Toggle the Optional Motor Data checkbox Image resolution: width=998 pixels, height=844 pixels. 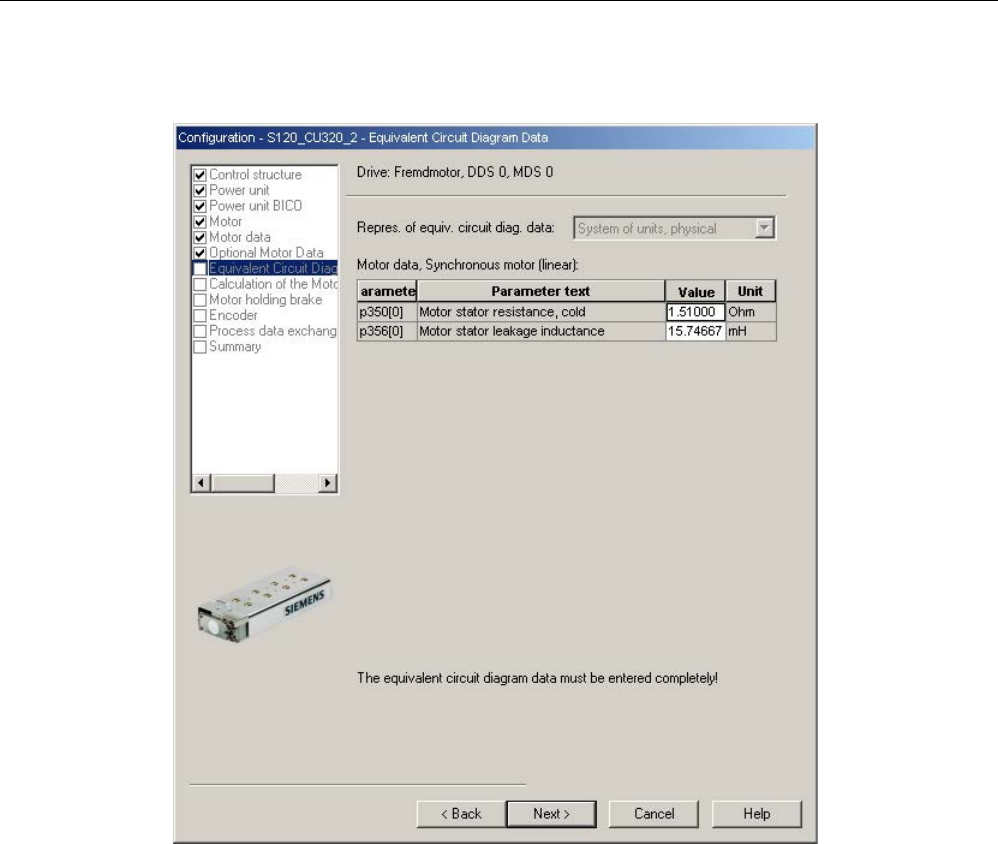tap(200, 253)
